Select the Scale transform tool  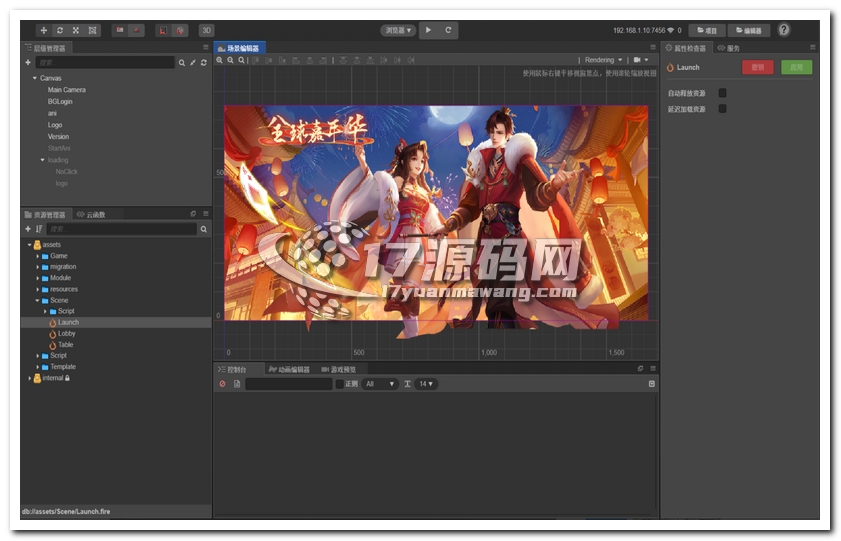point(76,31)
